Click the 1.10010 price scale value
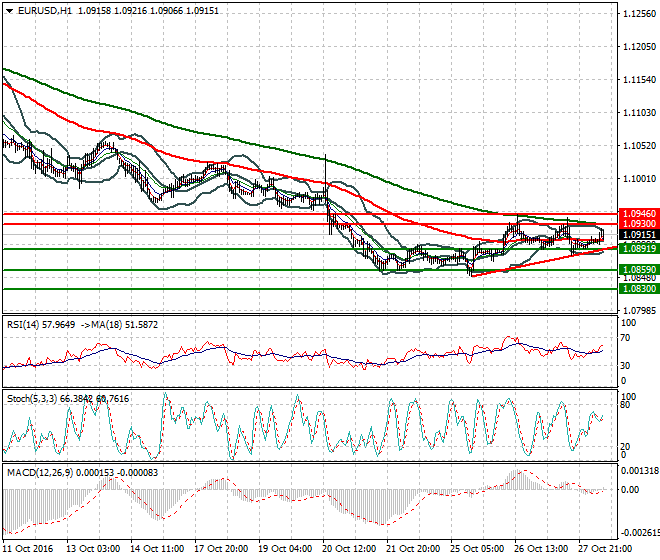660x560 pixels. tap(639, 179)
